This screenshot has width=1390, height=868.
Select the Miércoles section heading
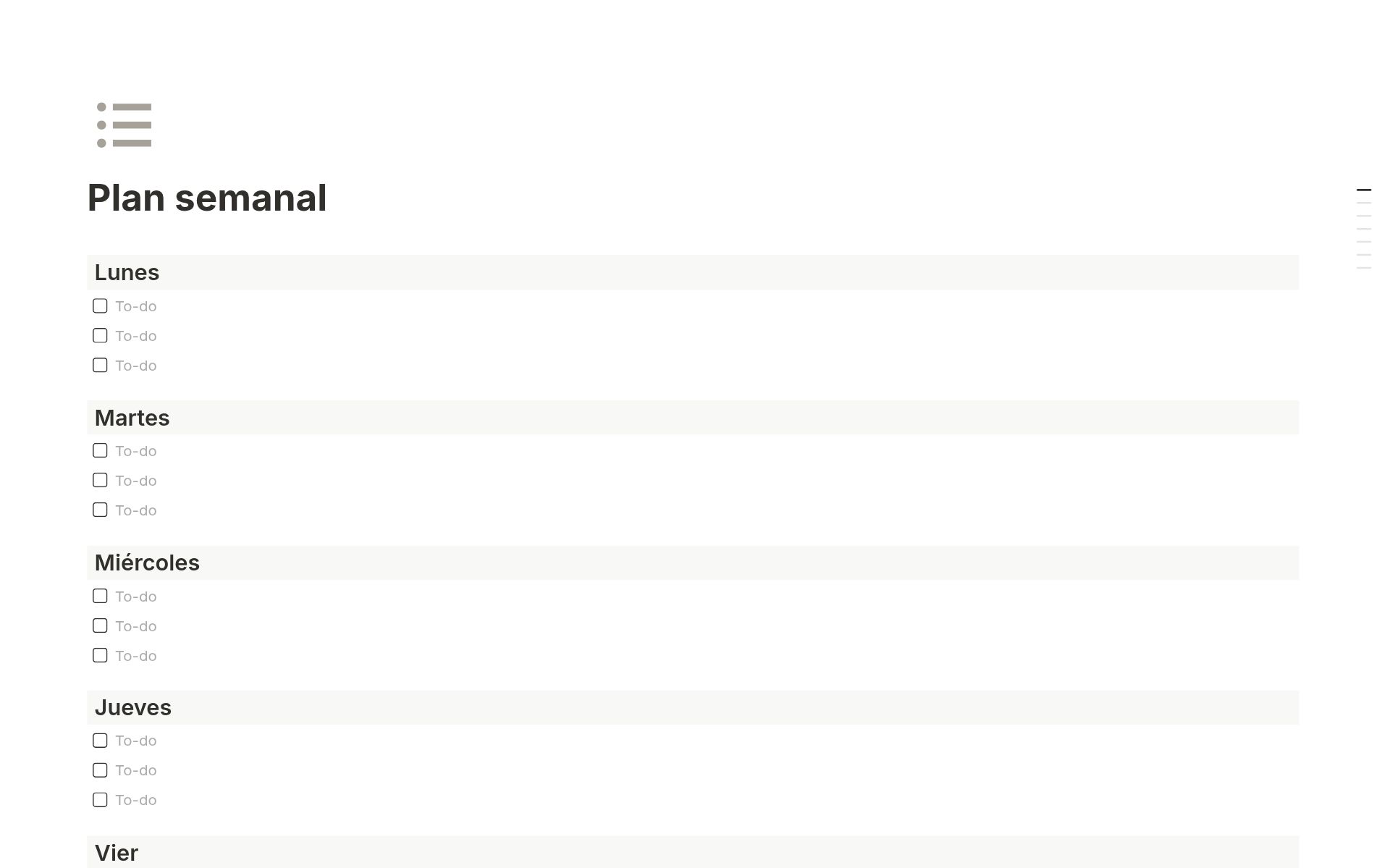pyautogui.click(x=147, y=562)
